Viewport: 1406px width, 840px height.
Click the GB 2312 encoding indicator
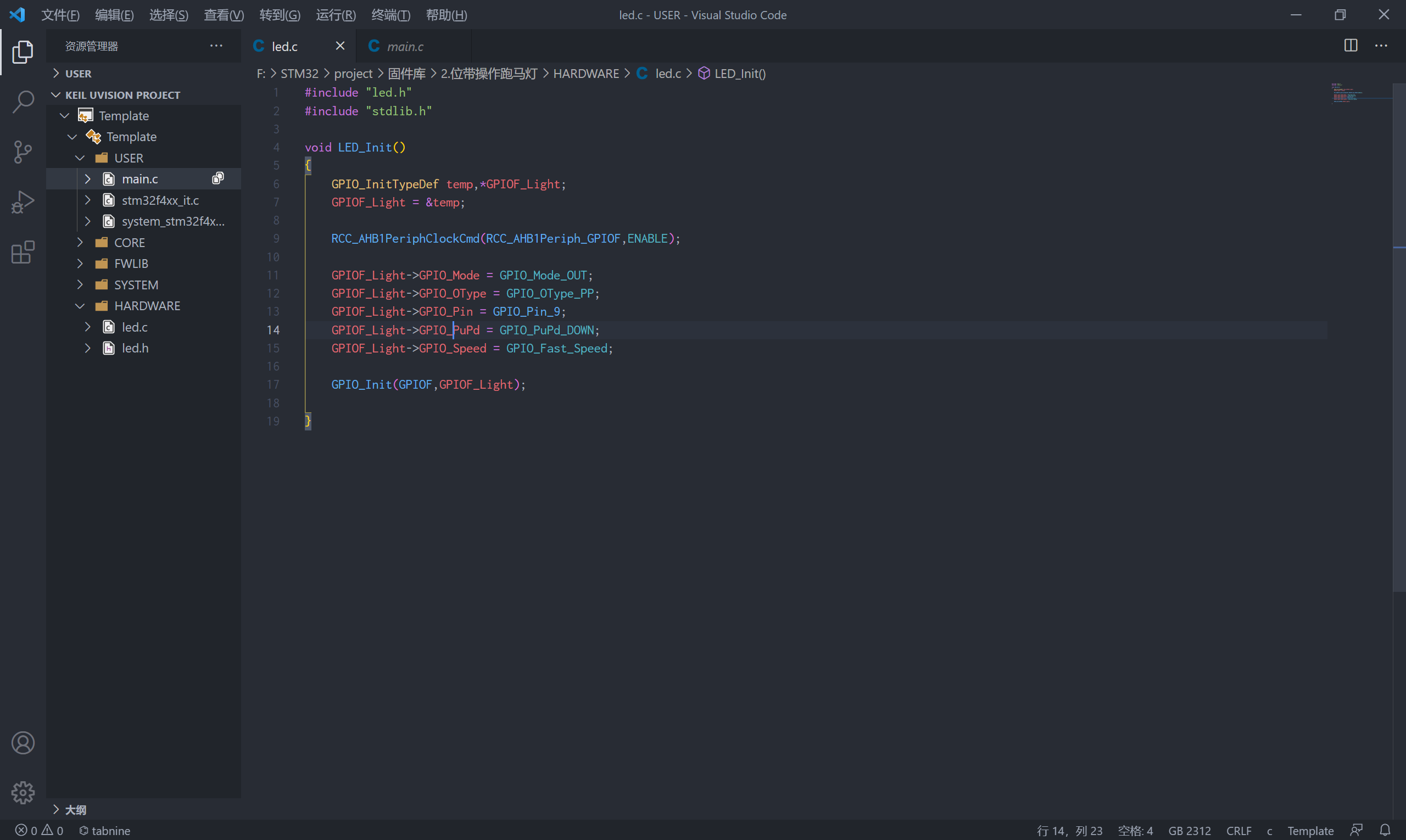pos(1189,830)
